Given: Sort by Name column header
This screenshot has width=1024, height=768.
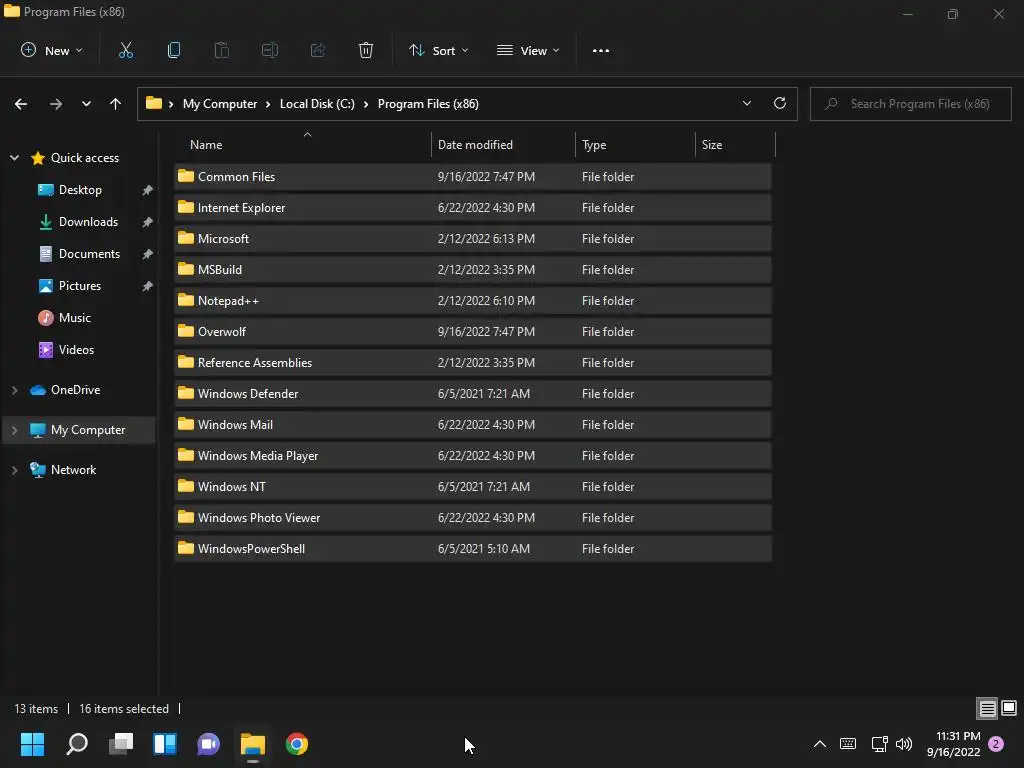Looking at the screenshot, I should pos(303,144).
